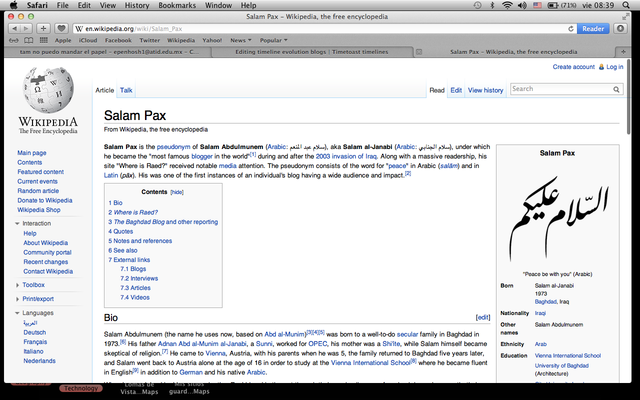Open Time Machine menu bar icon
Image resolution: width=640 pixels, height=400 pixels.
point(478,5)
